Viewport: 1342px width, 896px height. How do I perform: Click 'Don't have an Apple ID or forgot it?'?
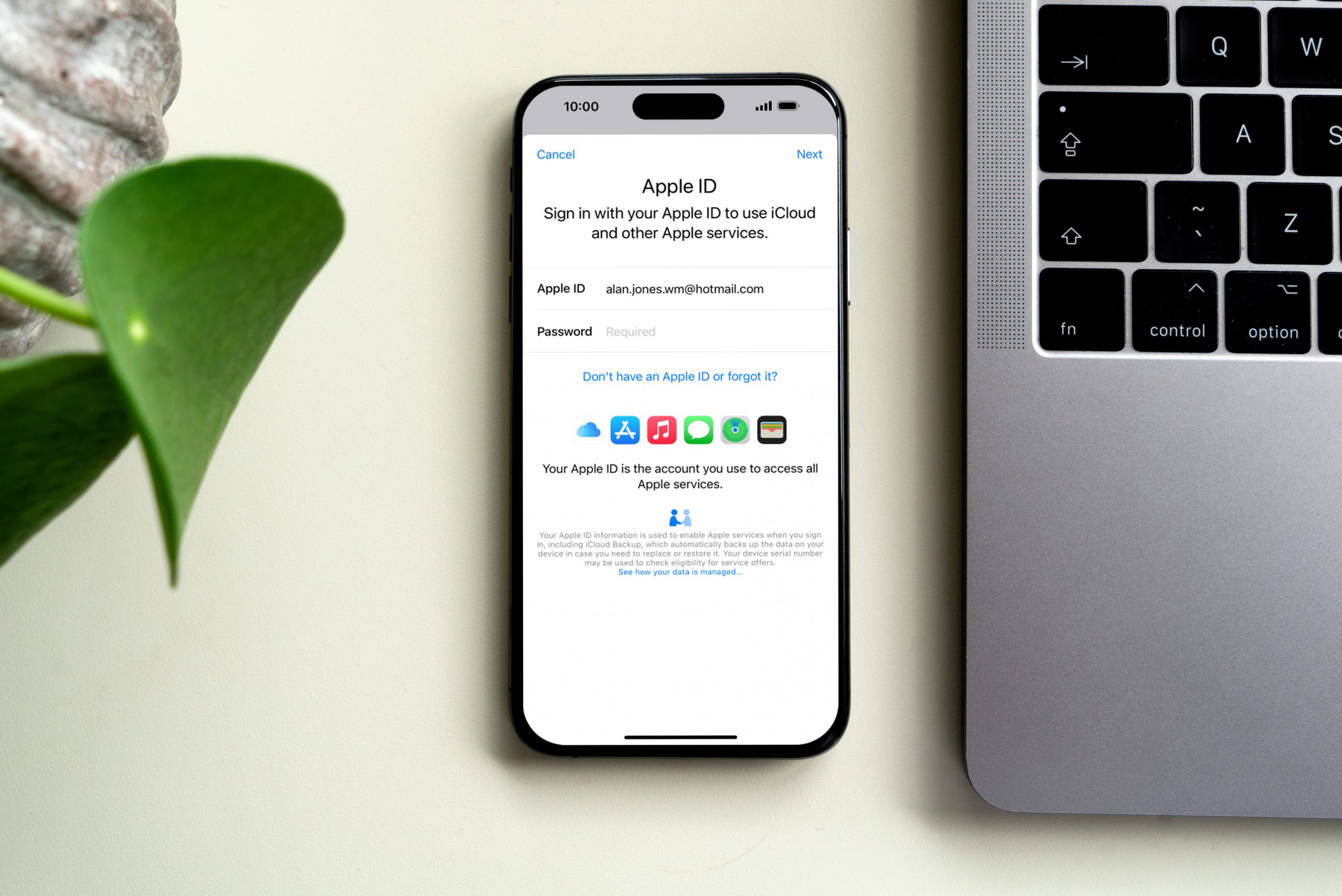click(x=680, y=376)
